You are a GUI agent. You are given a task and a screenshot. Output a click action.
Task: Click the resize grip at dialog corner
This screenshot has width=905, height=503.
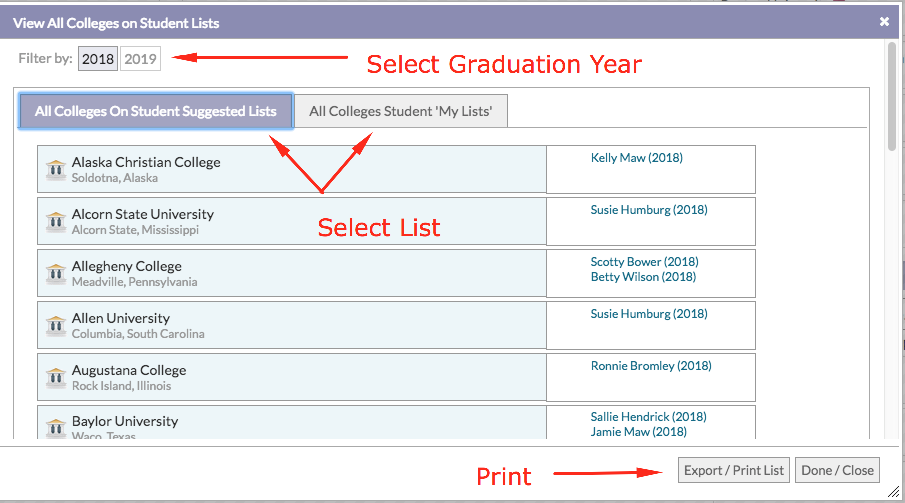(x=893, y=492)
